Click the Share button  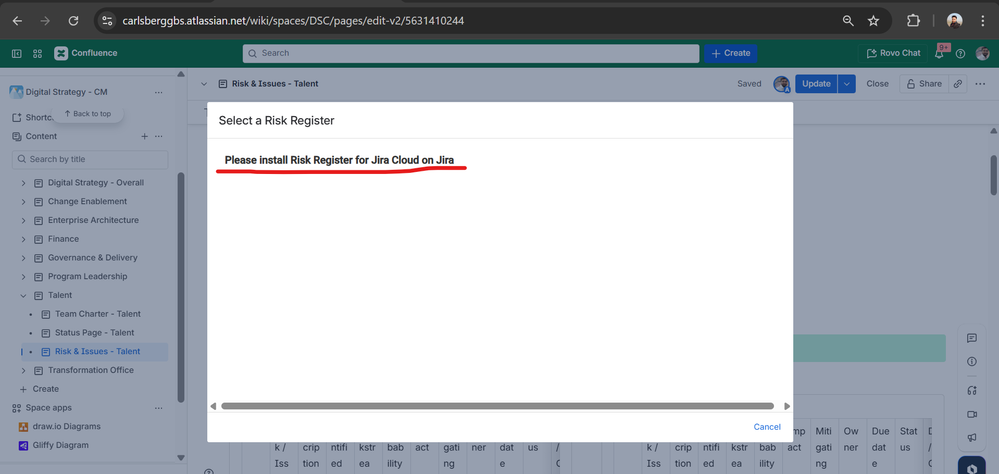pyautogui.click(x=924, y=83)
